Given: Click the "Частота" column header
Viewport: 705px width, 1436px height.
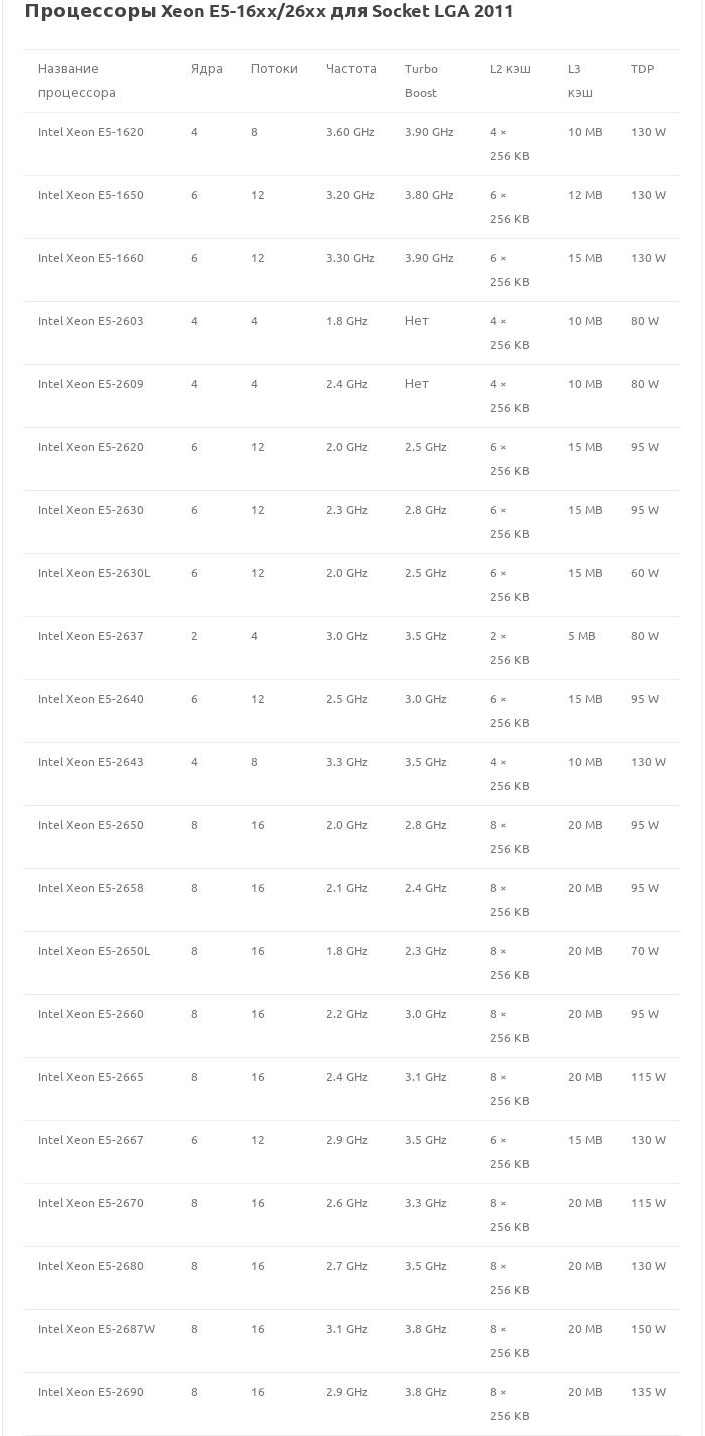Looking at the screenshot, I should [x=351, y=69].
